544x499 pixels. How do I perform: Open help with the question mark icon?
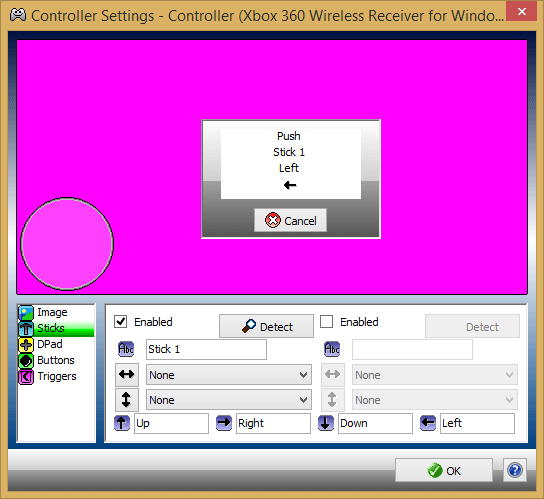coord(515,470)
